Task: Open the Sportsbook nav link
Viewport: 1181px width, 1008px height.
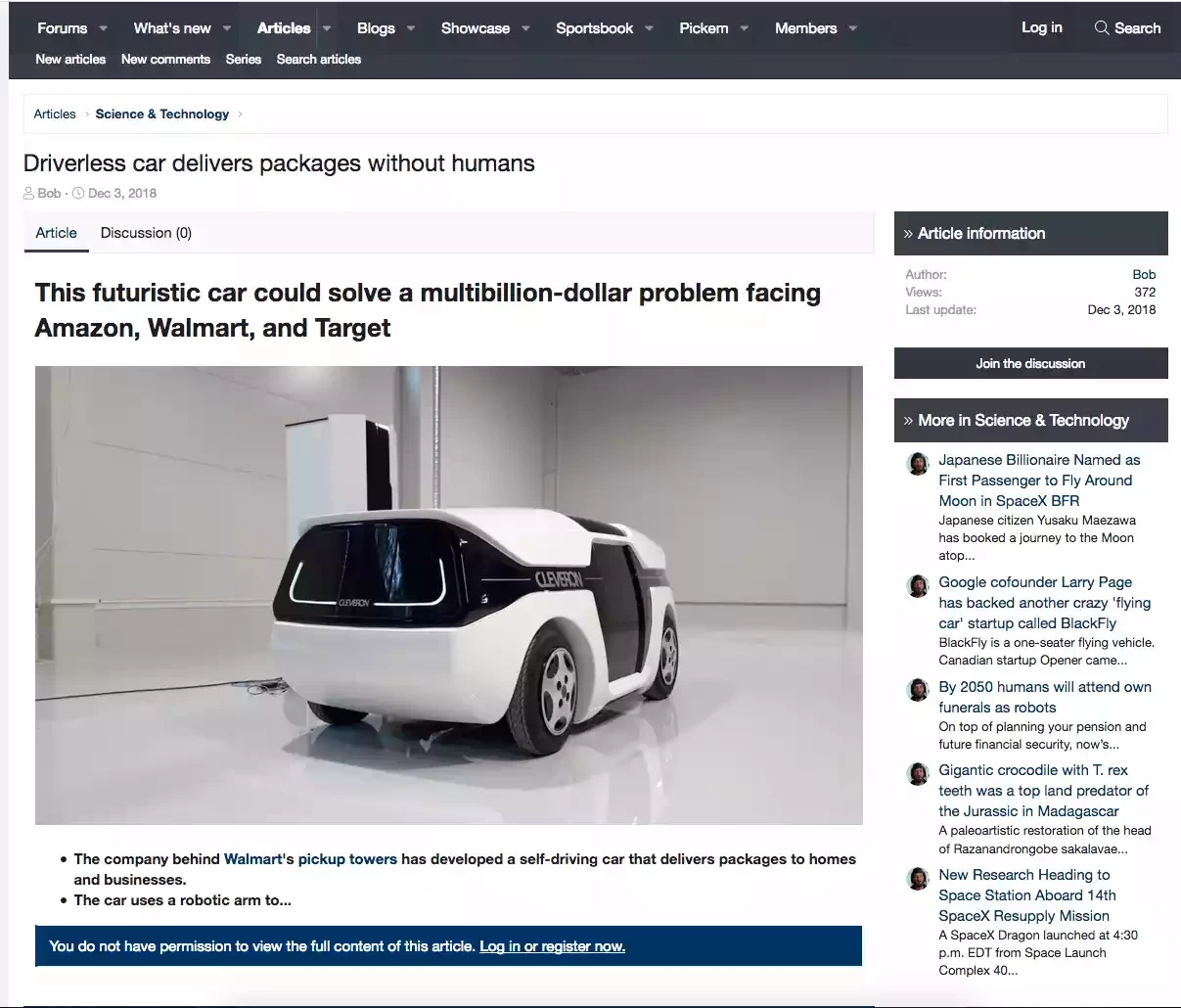Action: pos(595,28)
